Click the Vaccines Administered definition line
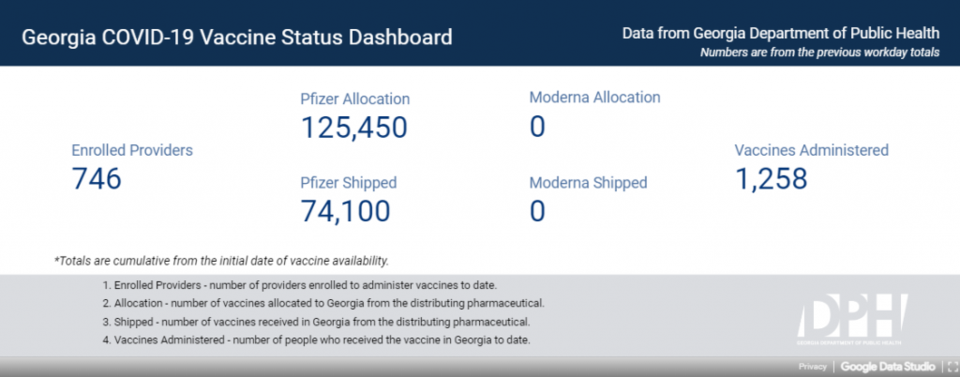Image resolution: width=960 pixels, height=377 pixels. [x=317, y=340]
